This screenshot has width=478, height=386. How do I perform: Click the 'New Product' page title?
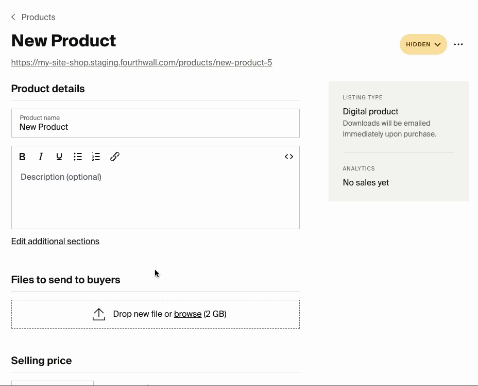pyautogui.click(x=64, y=41)
